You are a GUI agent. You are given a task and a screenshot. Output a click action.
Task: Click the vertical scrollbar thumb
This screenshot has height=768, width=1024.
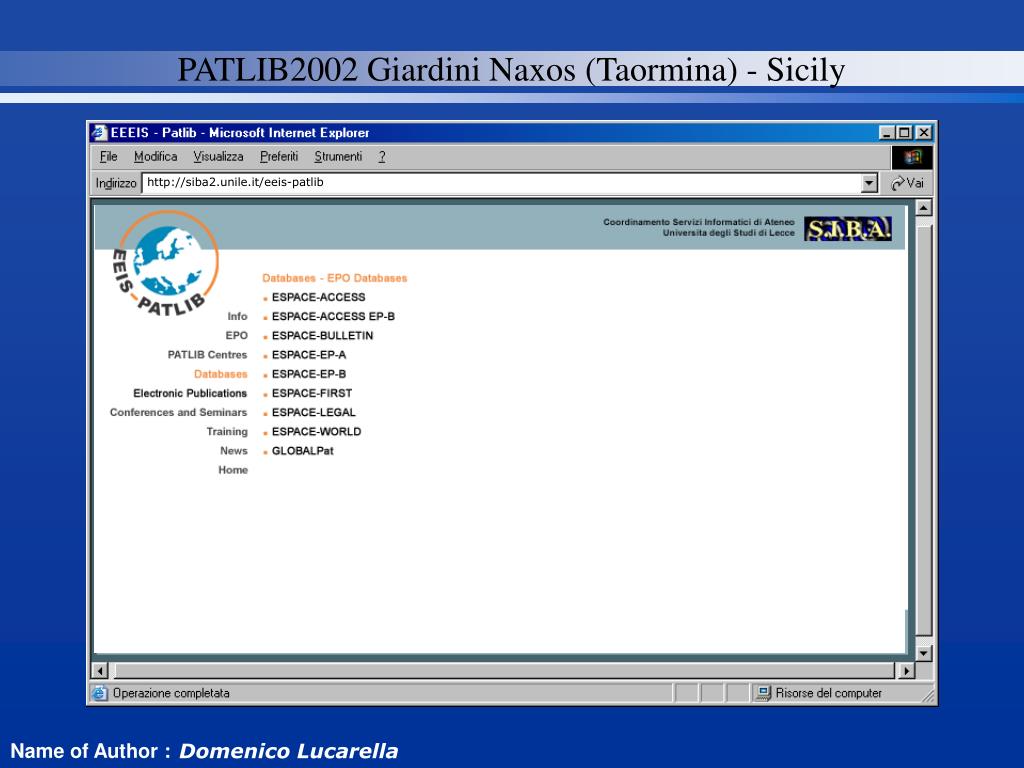pyautogui.click(x=923, y=430)
